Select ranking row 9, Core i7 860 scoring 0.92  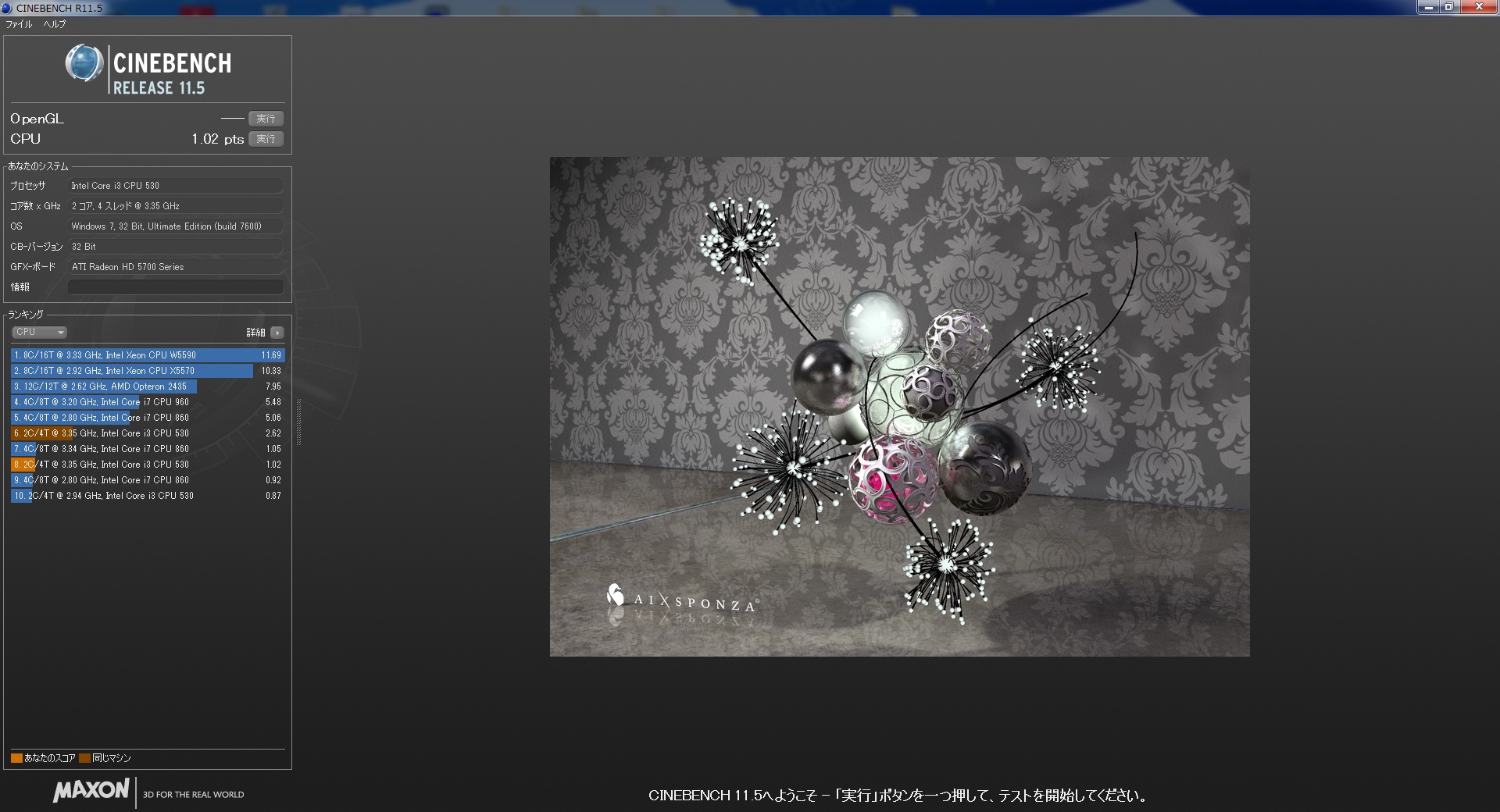148,480
